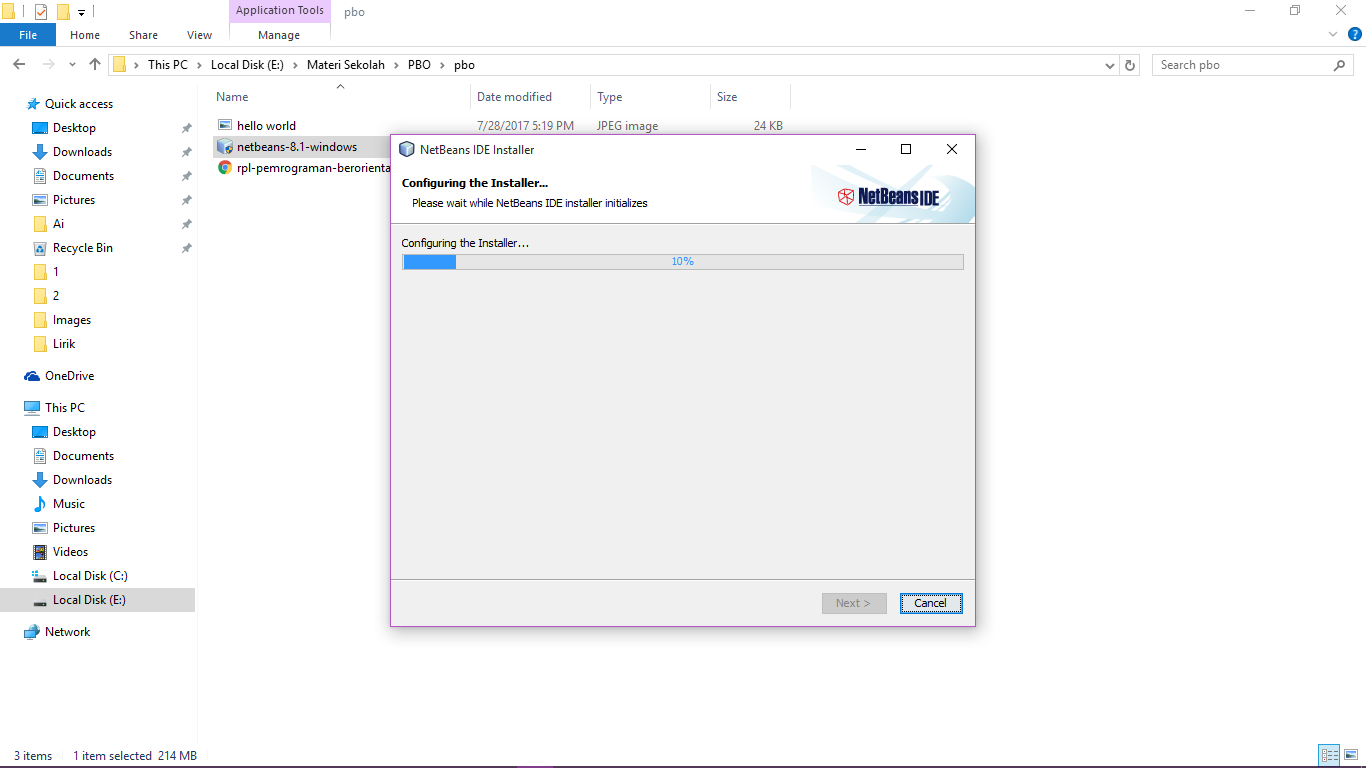
Task: Click the hello world image file icon
Action: tap(225, 126)
